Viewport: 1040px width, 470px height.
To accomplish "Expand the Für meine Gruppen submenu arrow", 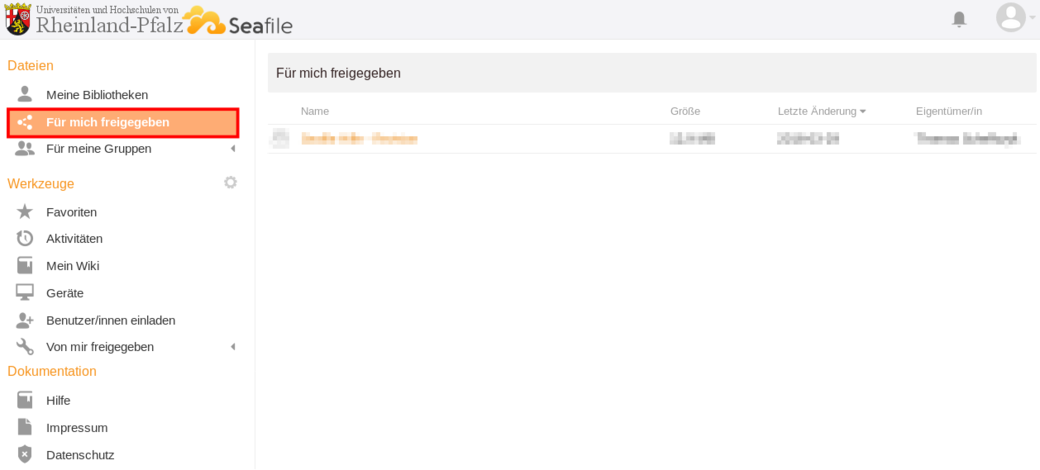I will 233,149.
